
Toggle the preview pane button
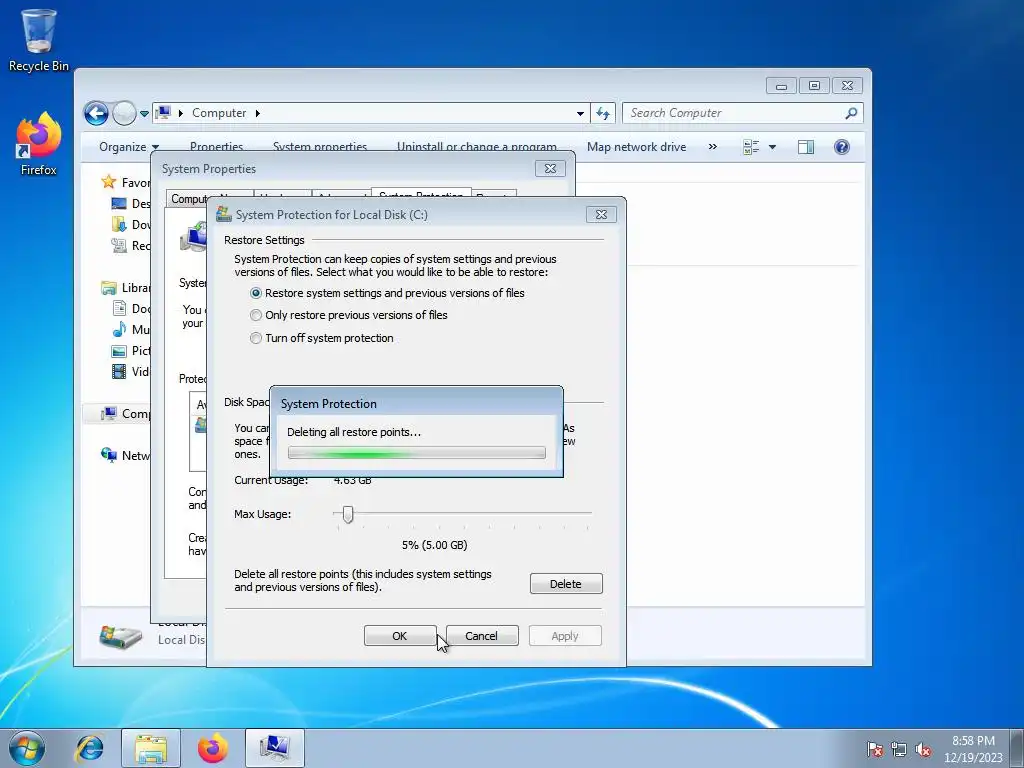(806, 147)
